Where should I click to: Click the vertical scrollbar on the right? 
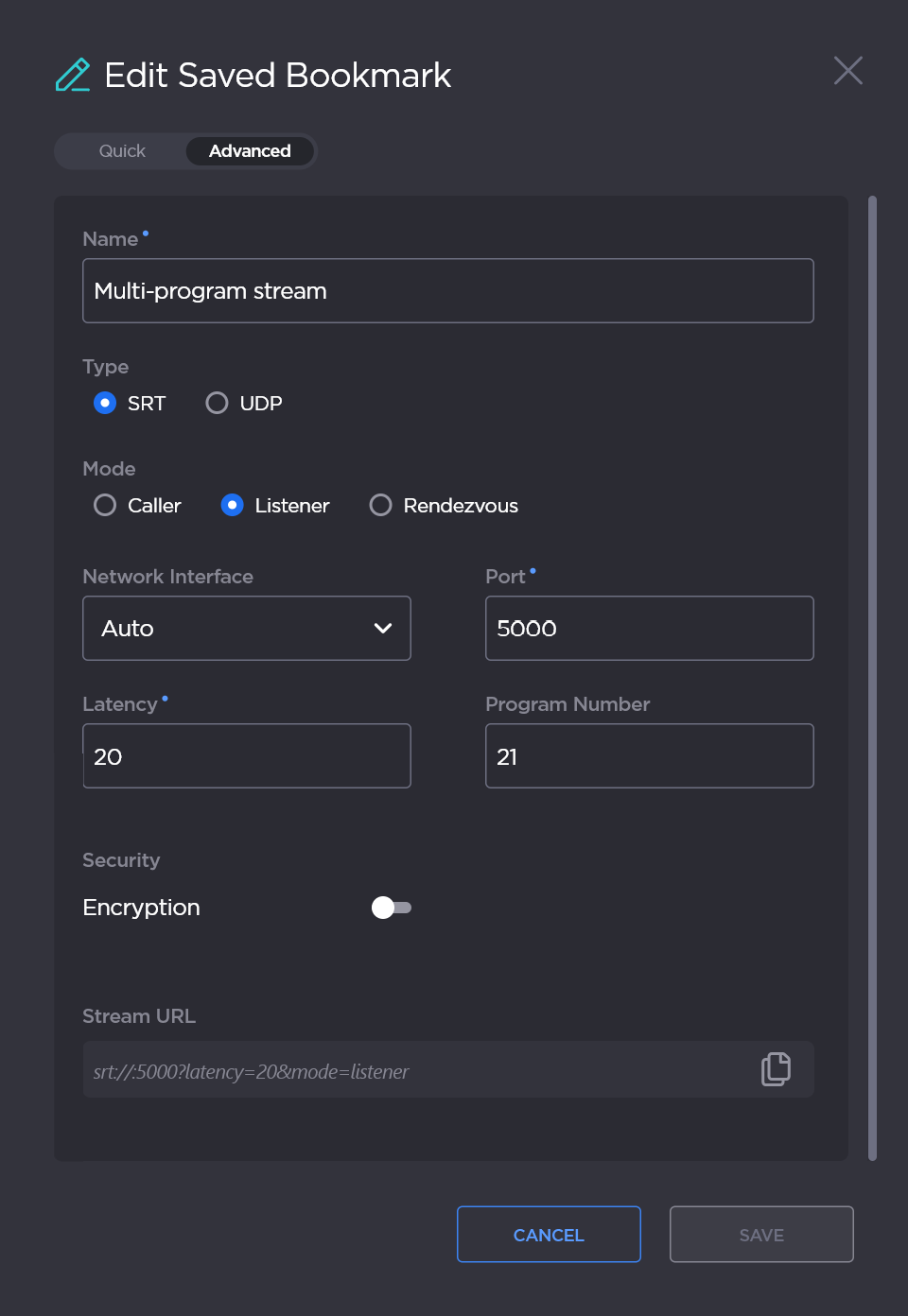pos(872,677)
